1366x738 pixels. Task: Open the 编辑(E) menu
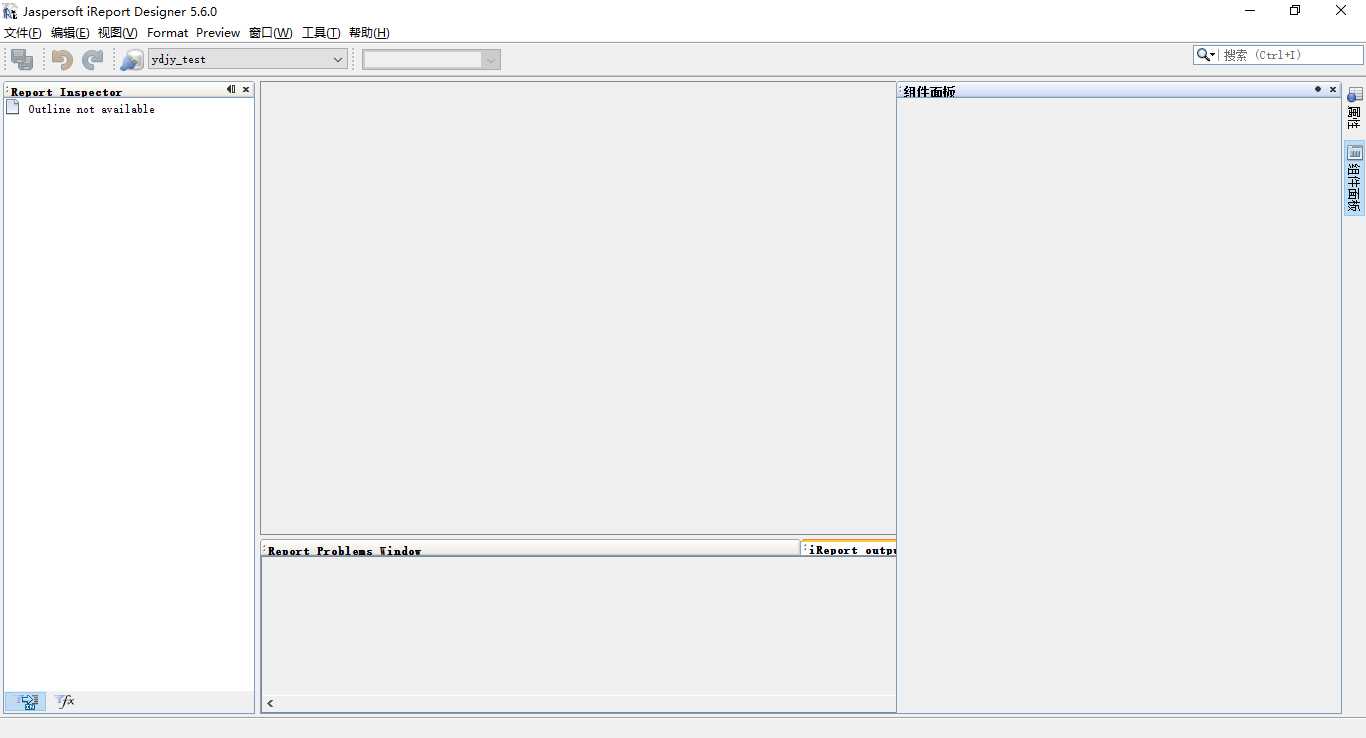pyautogui.click(x=70, y=33)
